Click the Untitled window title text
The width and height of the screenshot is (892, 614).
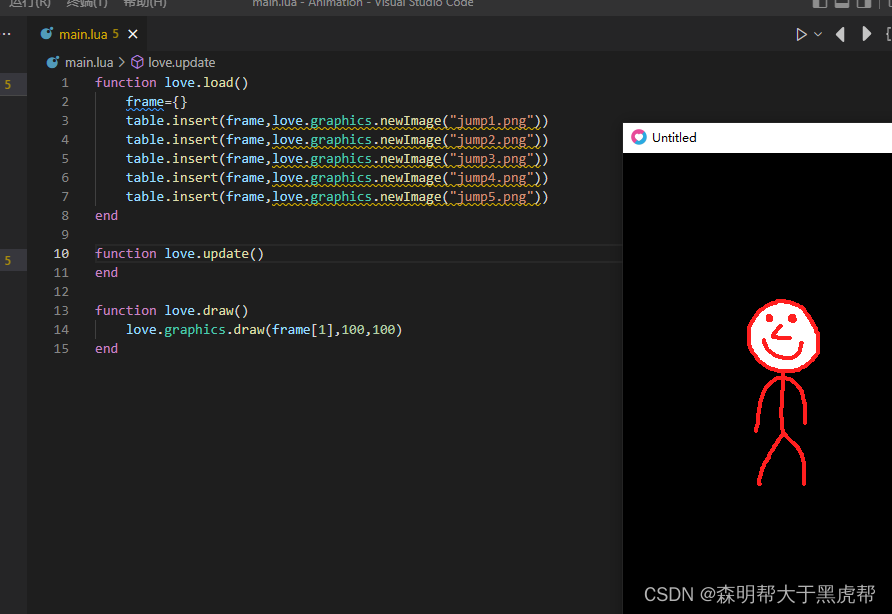[x=674, y=138]
